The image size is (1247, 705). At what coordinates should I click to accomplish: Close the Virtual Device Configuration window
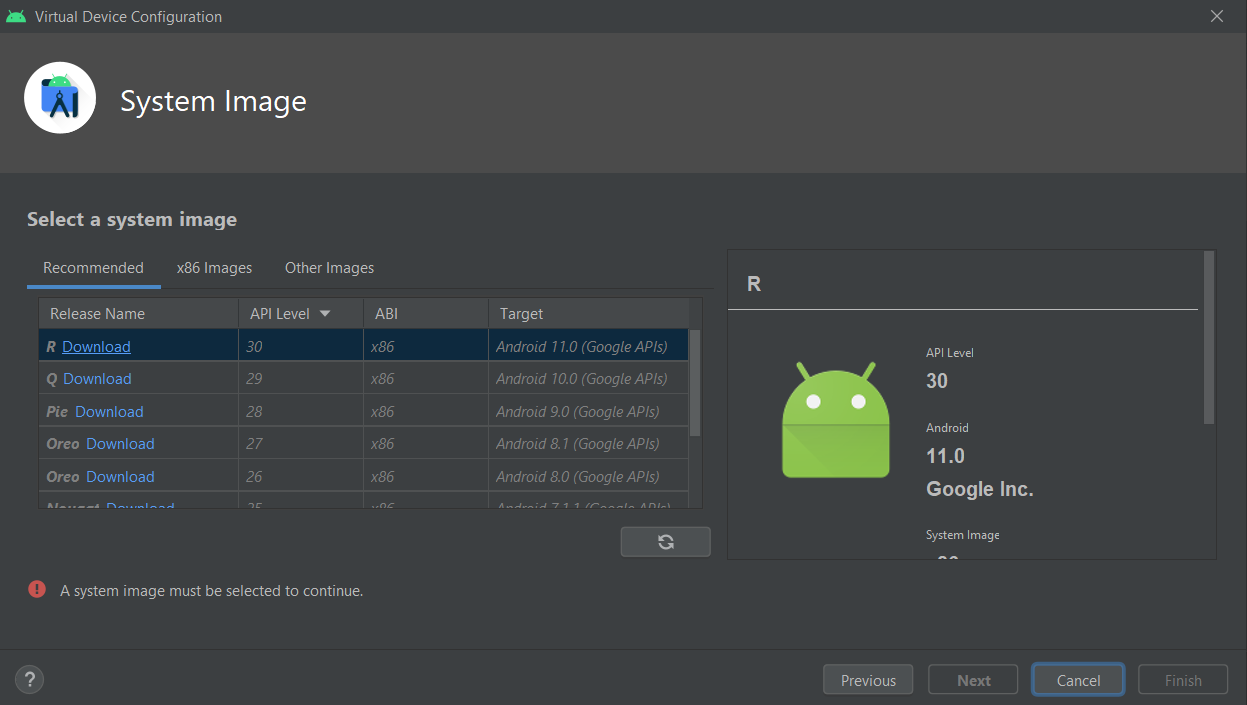[1217, 16]
